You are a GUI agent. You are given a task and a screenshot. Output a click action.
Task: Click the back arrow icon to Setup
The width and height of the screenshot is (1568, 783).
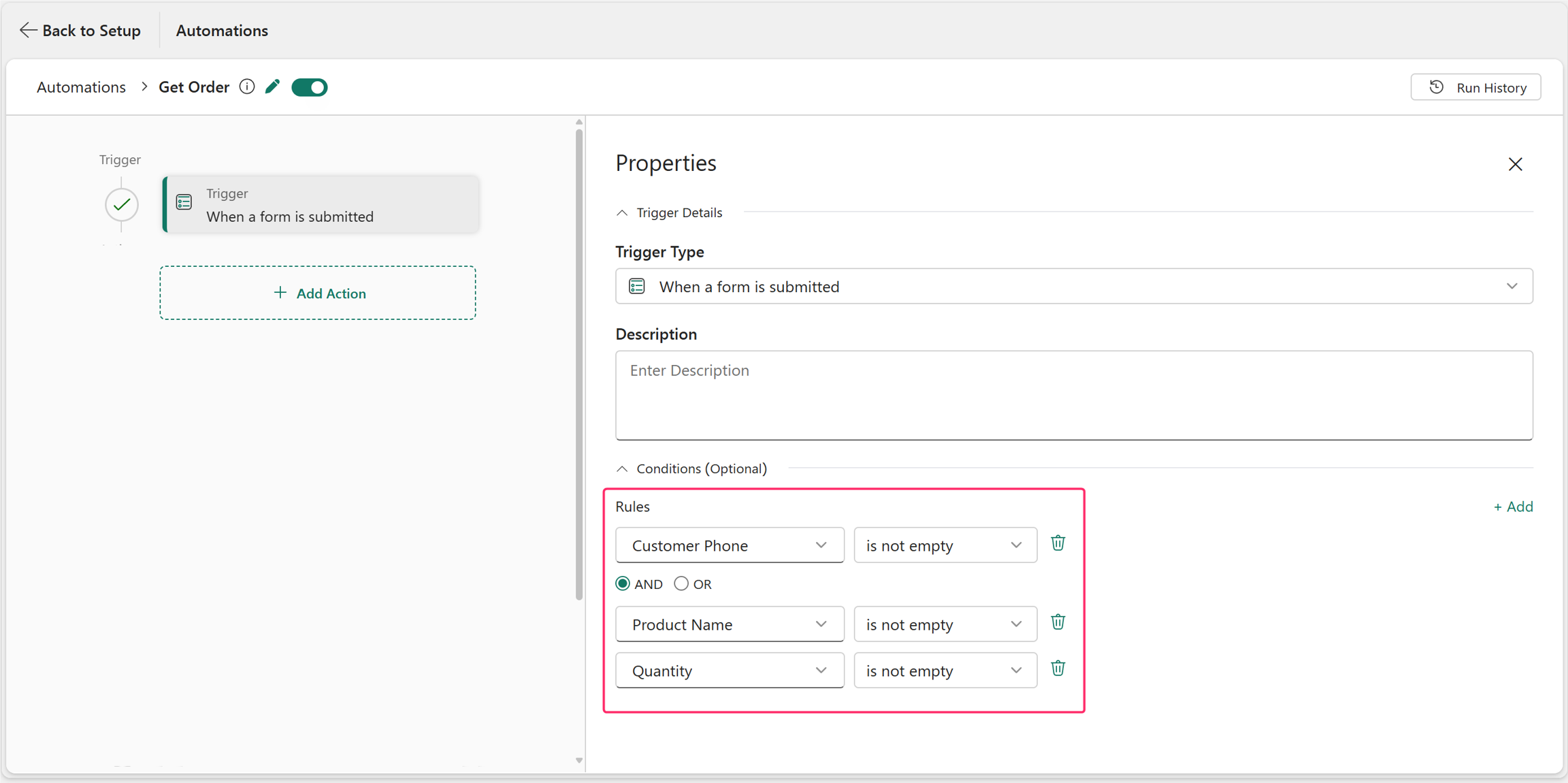coord(28,30)
